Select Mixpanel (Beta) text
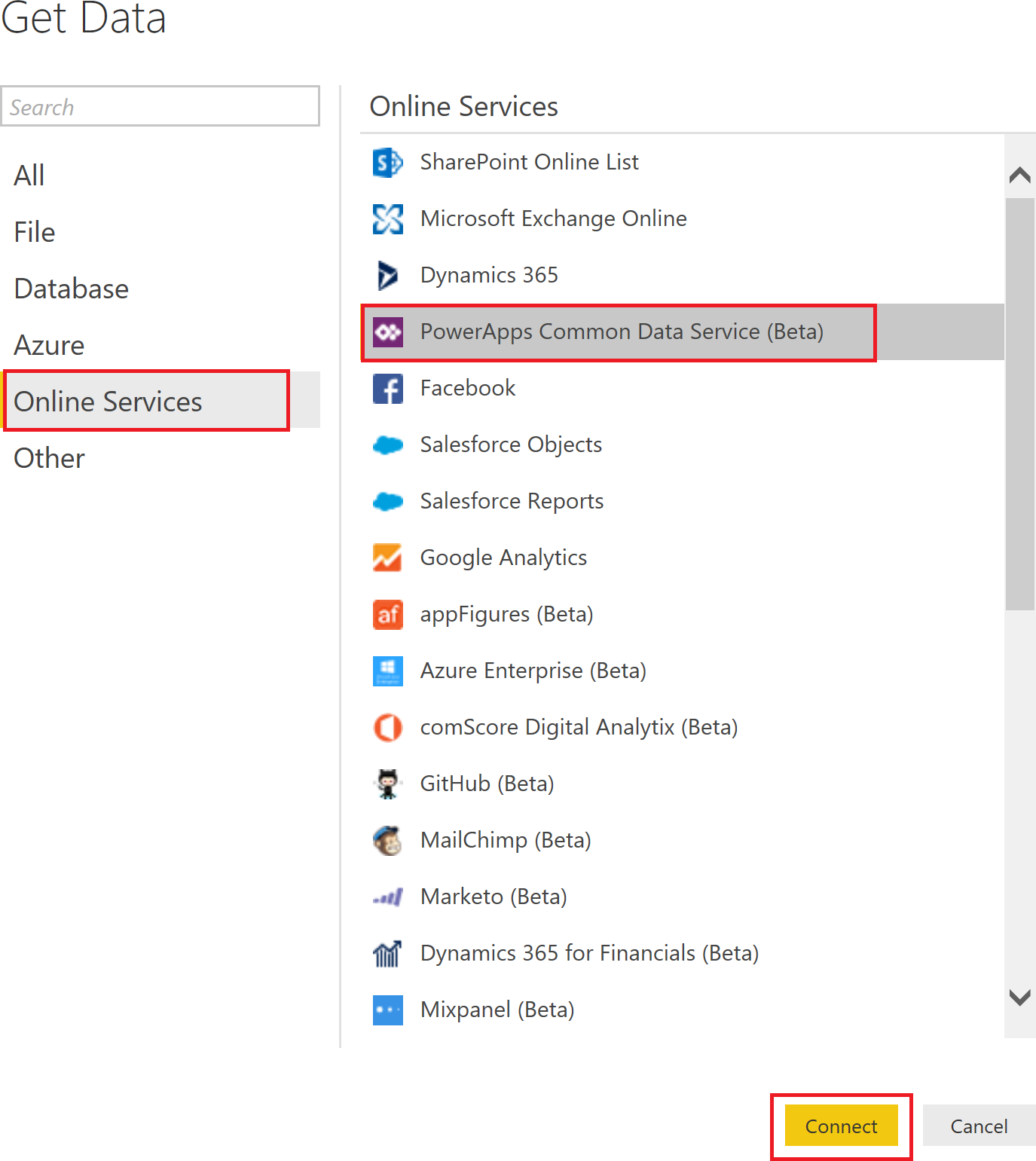 (497, 1010)
